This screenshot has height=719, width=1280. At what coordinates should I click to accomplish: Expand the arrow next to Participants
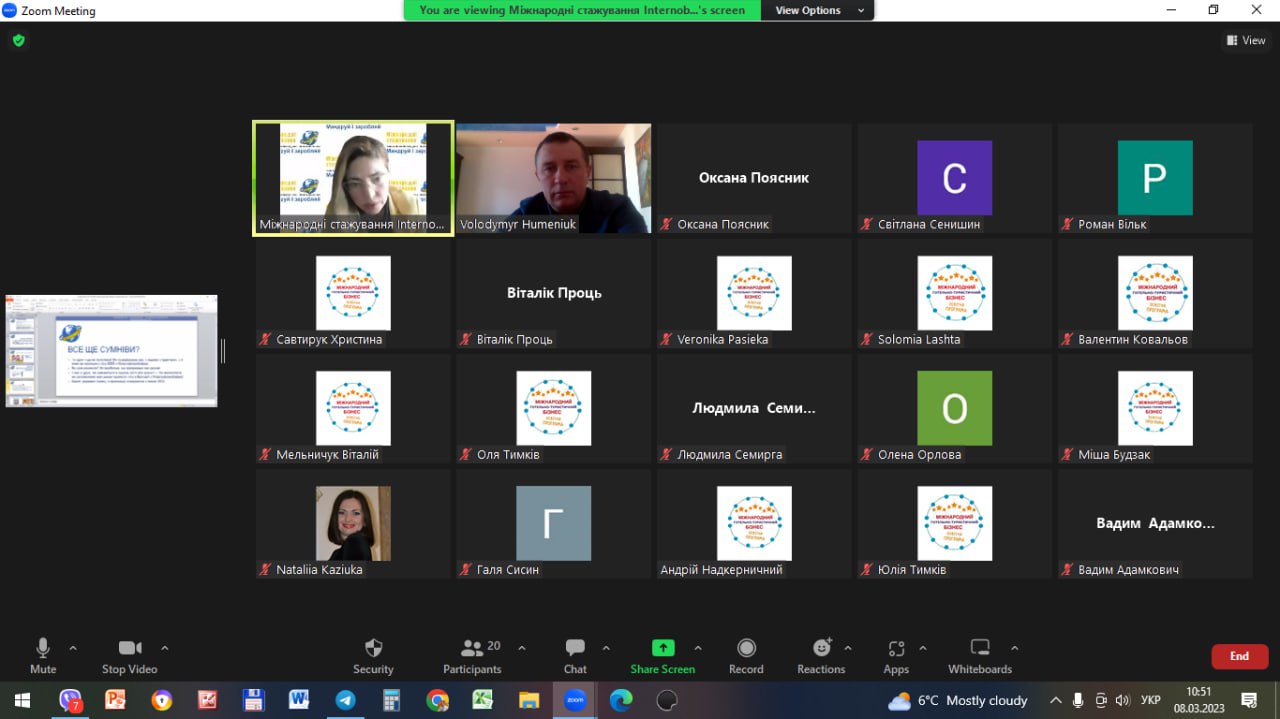[522, 647]
